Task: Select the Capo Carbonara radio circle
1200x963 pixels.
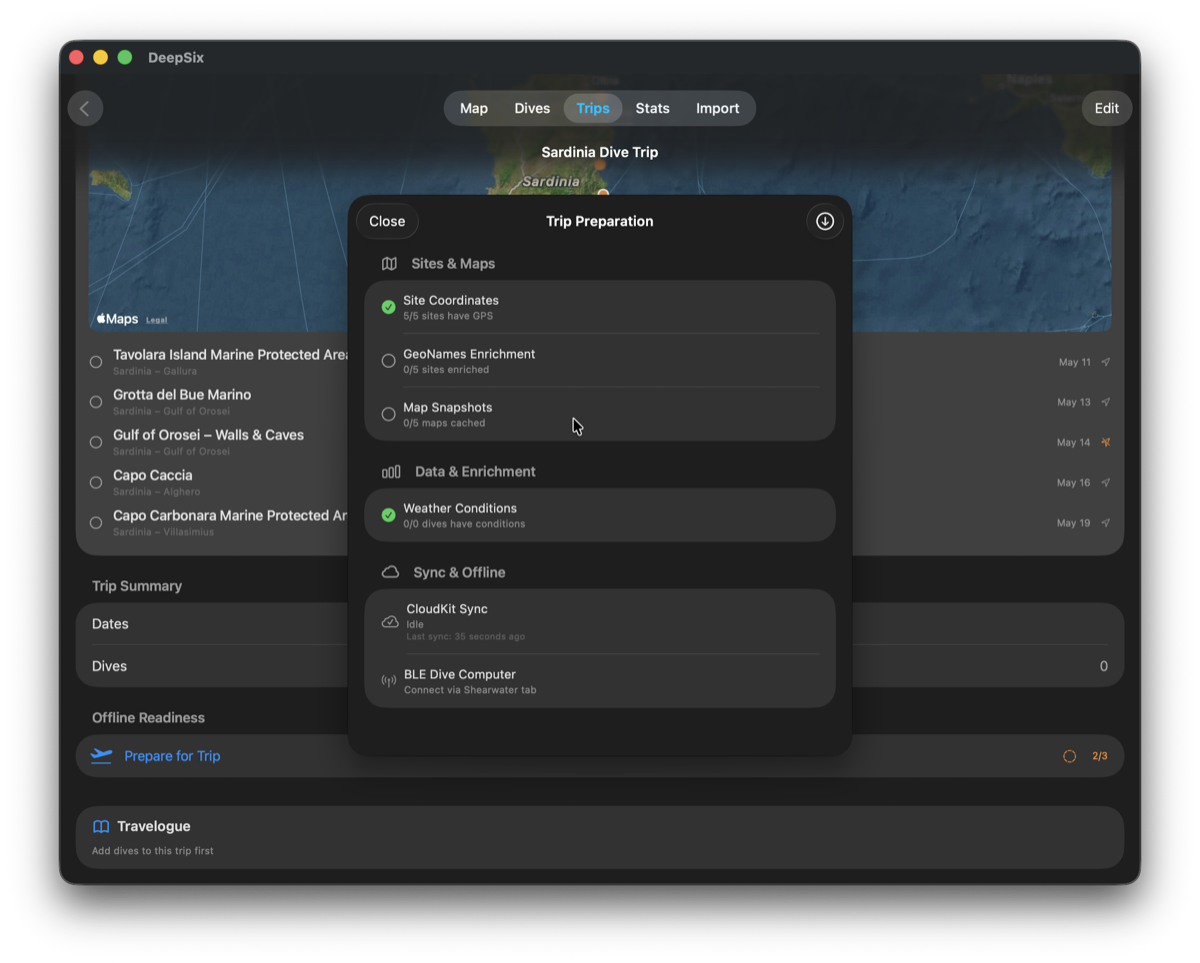Action: (x=96, y=522)
